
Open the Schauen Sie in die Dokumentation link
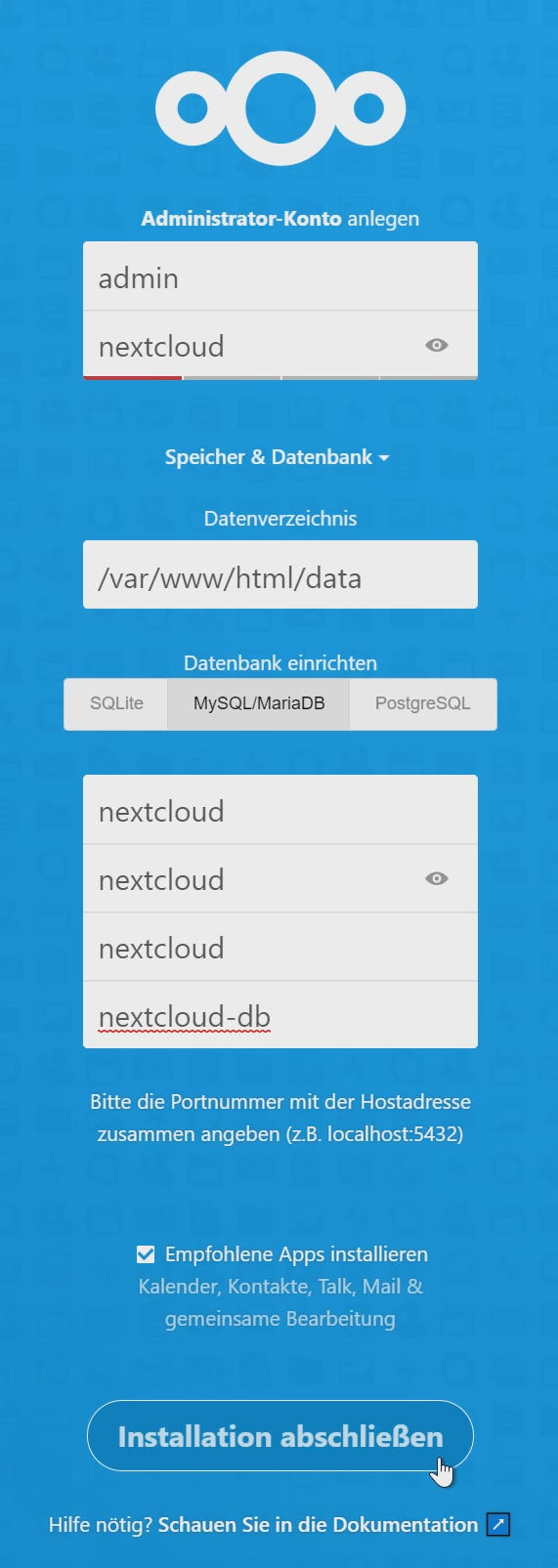point(319,1524)
